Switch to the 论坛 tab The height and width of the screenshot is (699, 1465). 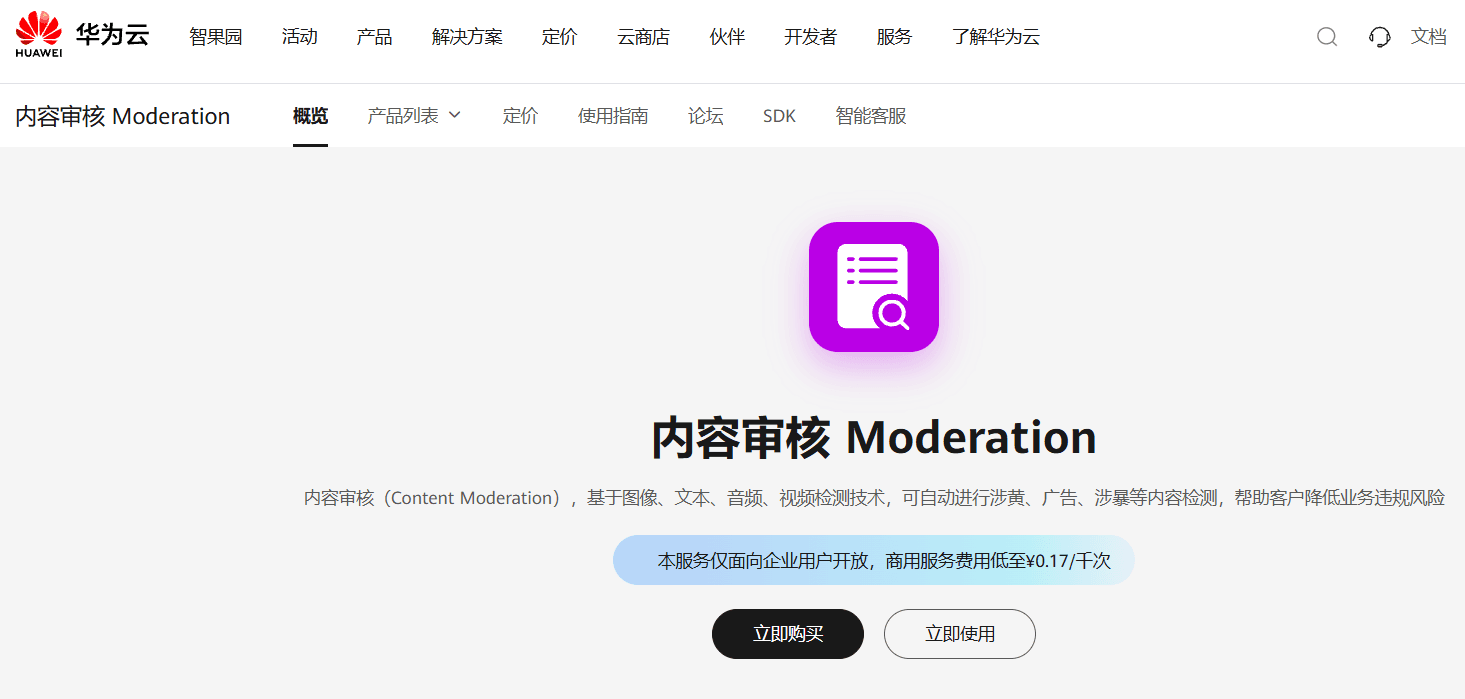tap(705, 116)
